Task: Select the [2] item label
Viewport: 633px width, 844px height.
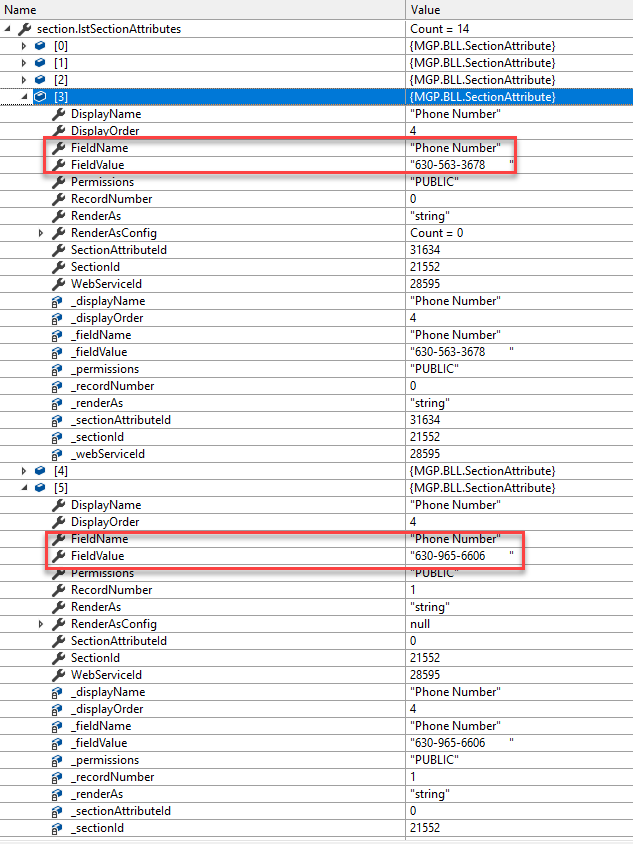Action: [x=61, y=80]
